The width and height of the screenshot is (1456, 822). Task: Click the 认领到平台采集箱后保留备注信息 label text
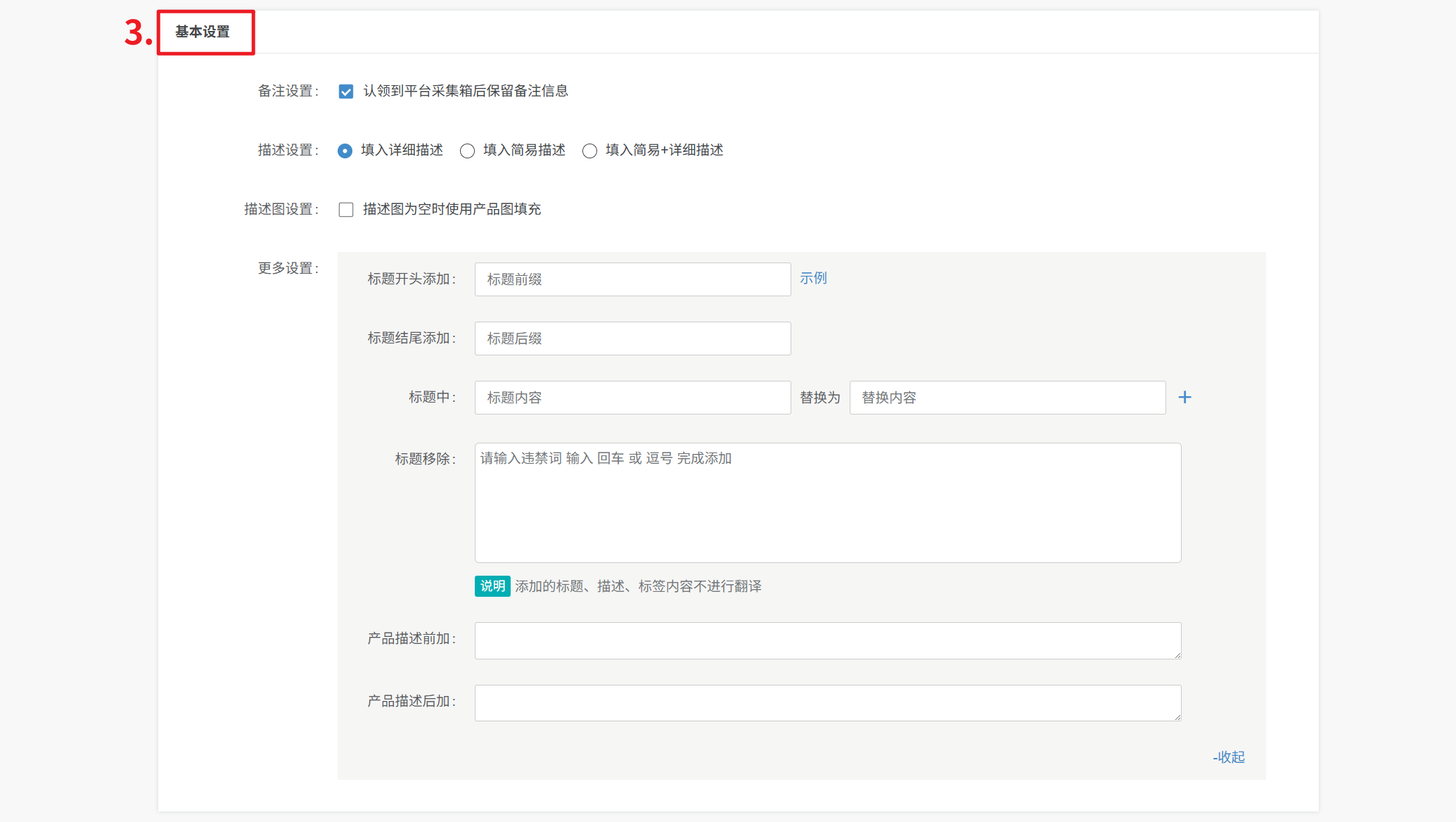pyautogui.click(x=465, y=91)
